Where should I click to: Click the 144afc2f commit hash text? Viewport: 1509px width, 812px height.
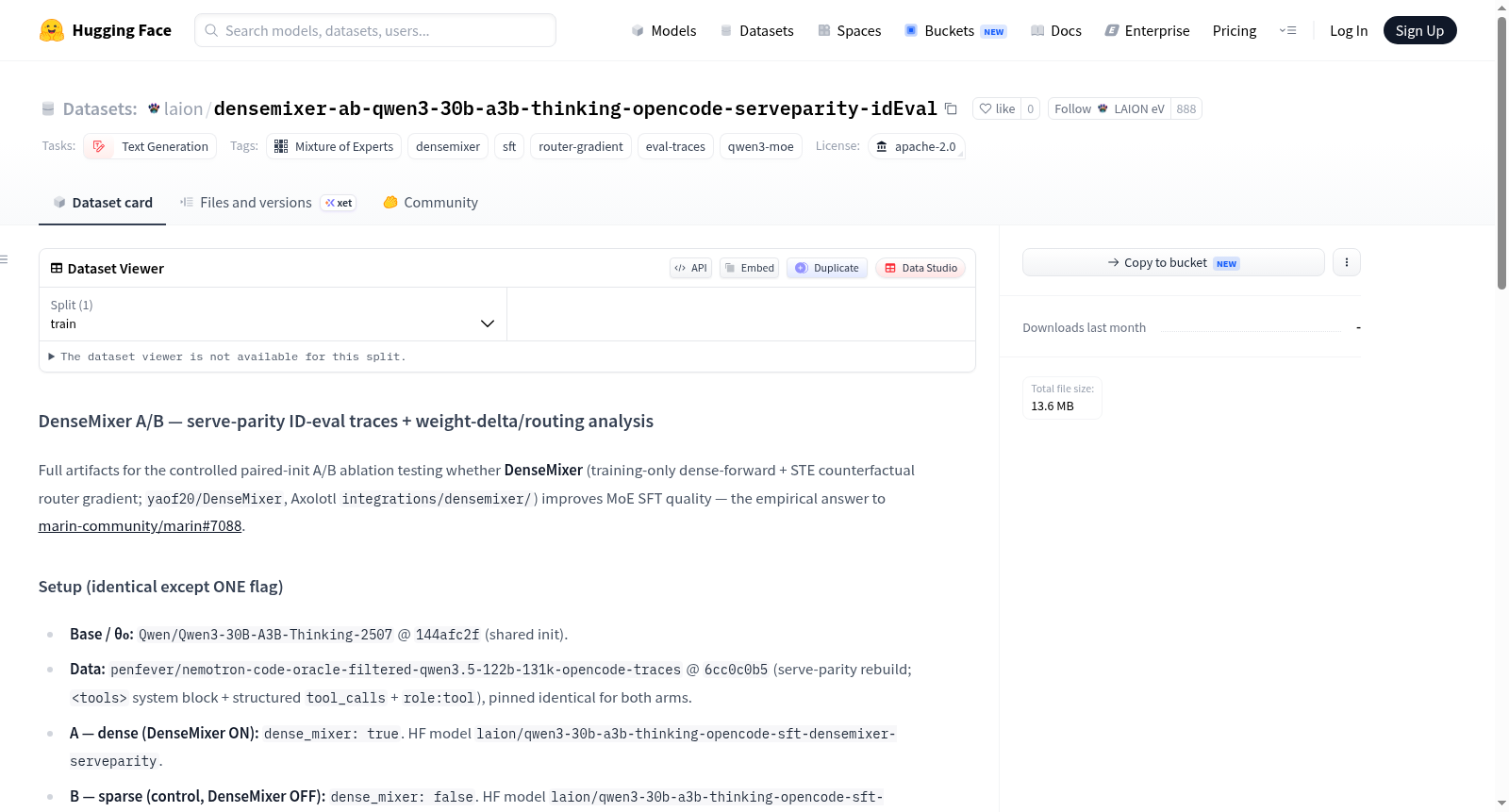tap(448, 635)
